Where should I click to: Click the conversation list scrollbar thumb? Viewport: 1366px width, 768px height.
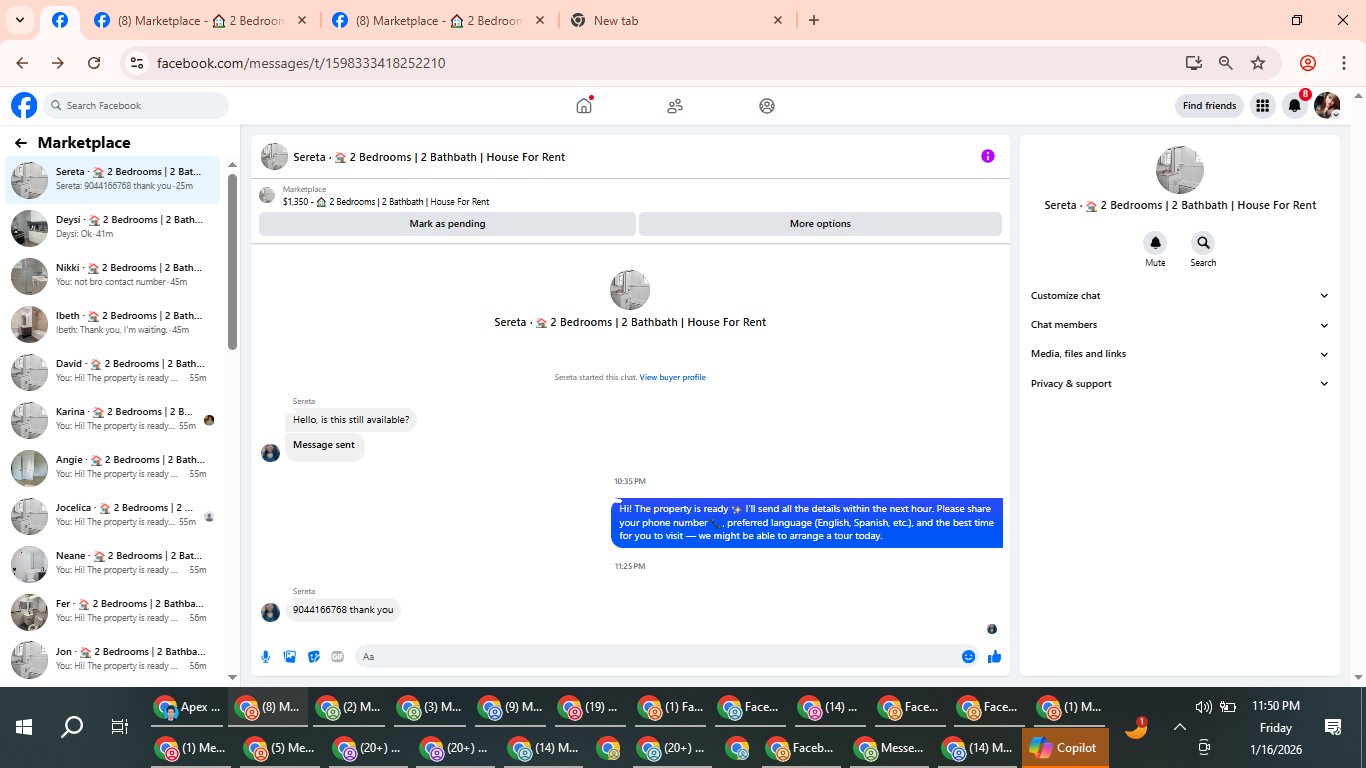click(232, 262)
